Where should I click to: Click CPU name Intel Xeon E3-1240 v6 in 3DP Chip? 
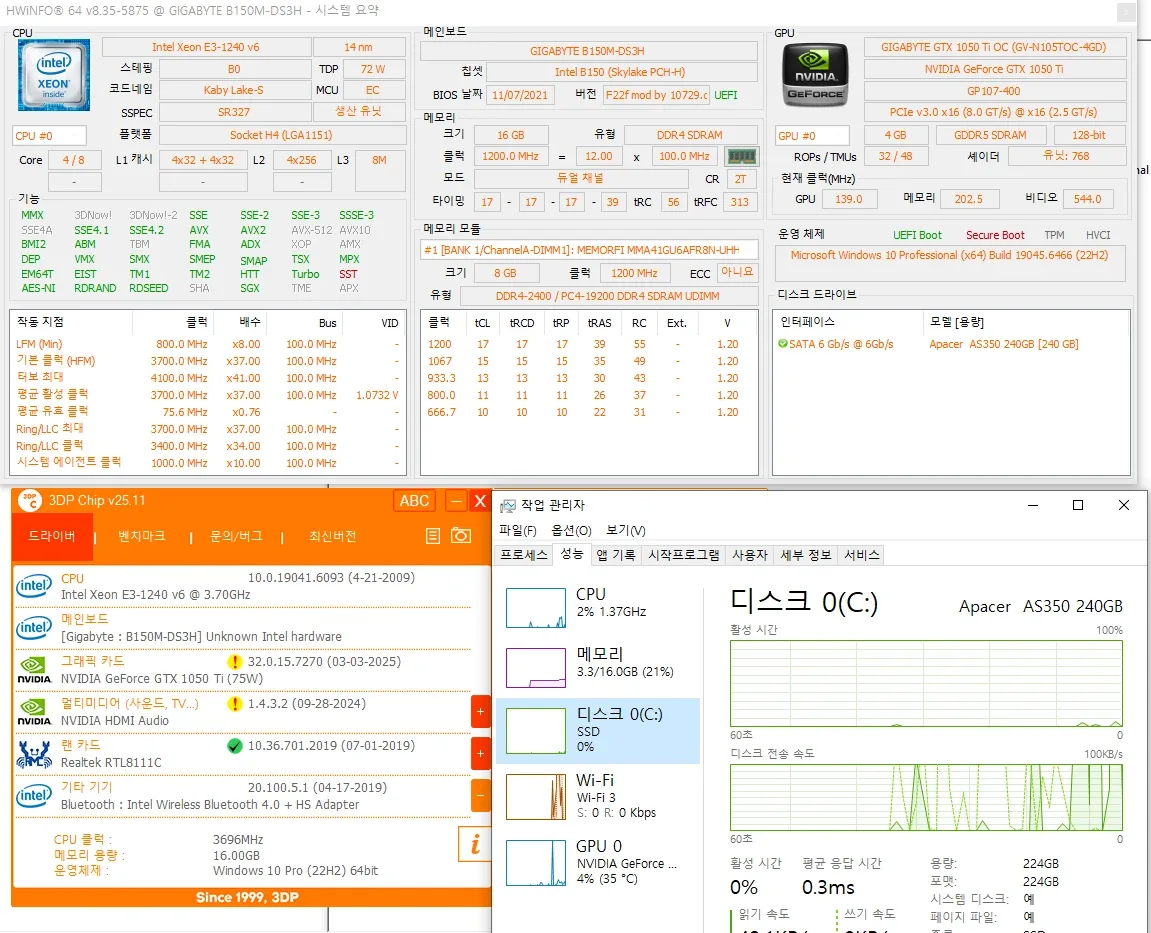[155, 595]
